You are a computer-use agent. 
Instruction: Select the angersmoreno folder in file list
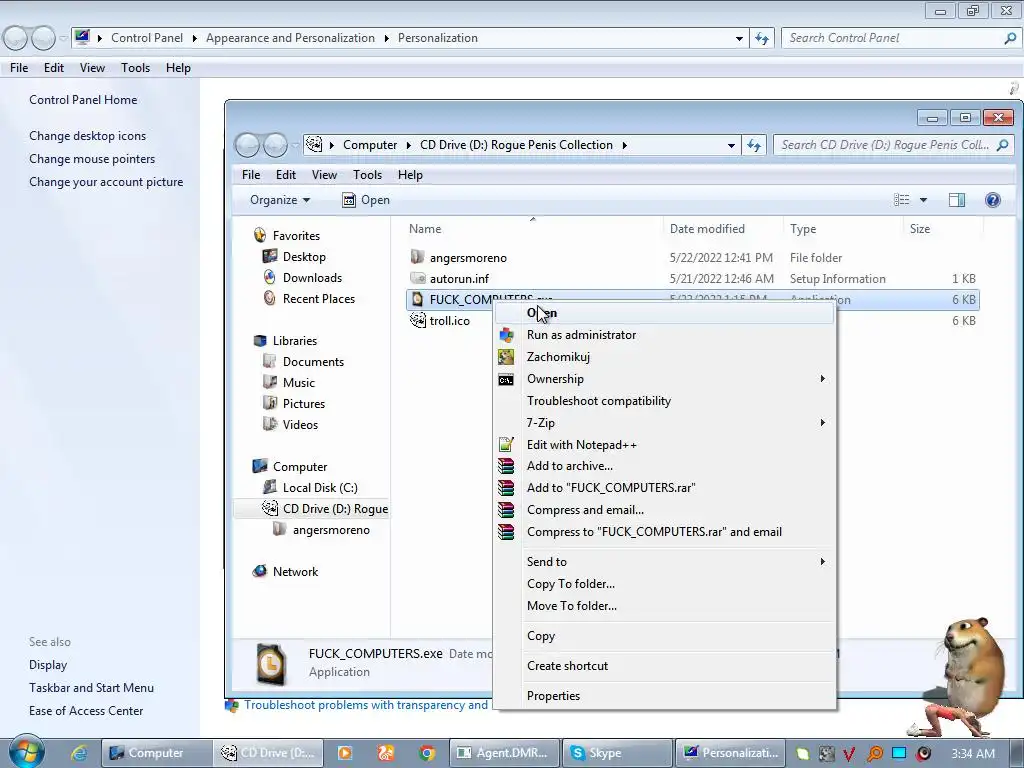coord(468,258)
